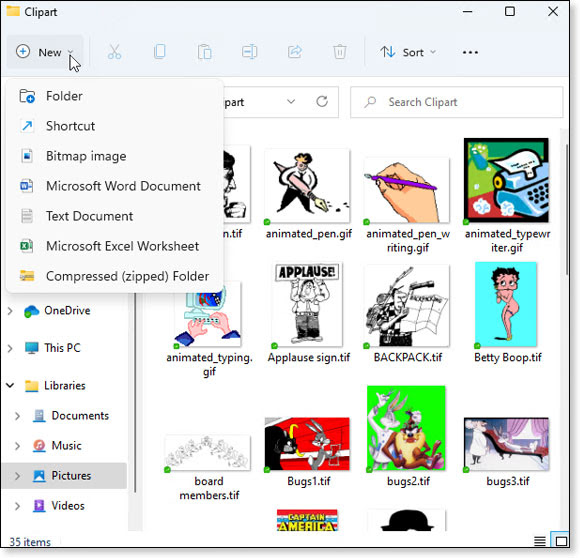This screenshot has height=558, width=580.
Task: Open the three-dot See more menu
Action: point(470,53)
